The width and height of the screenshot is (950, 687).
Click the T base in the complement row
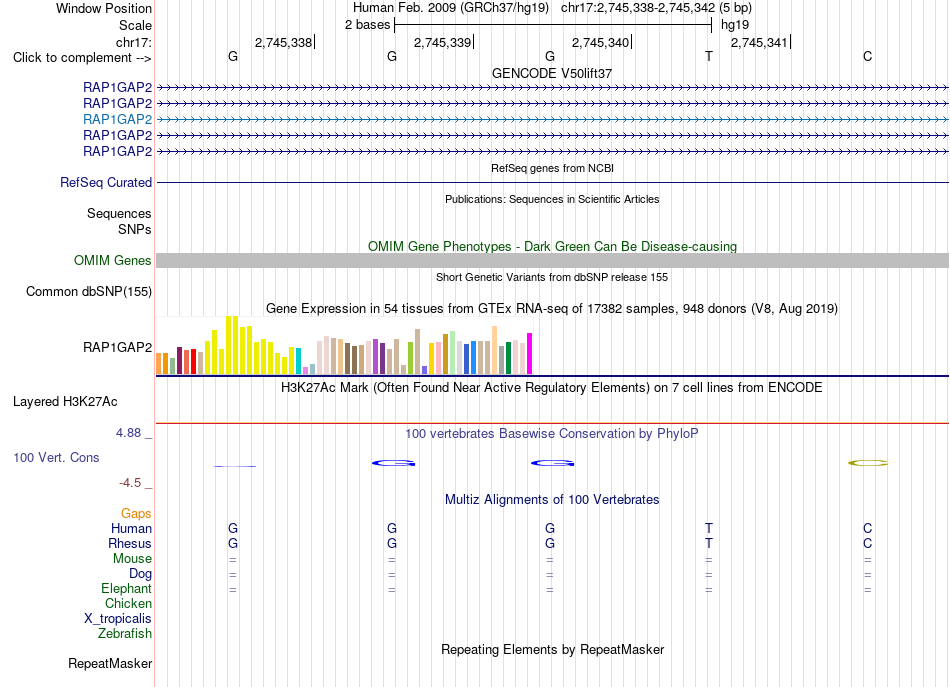click(x=709, y=56)
